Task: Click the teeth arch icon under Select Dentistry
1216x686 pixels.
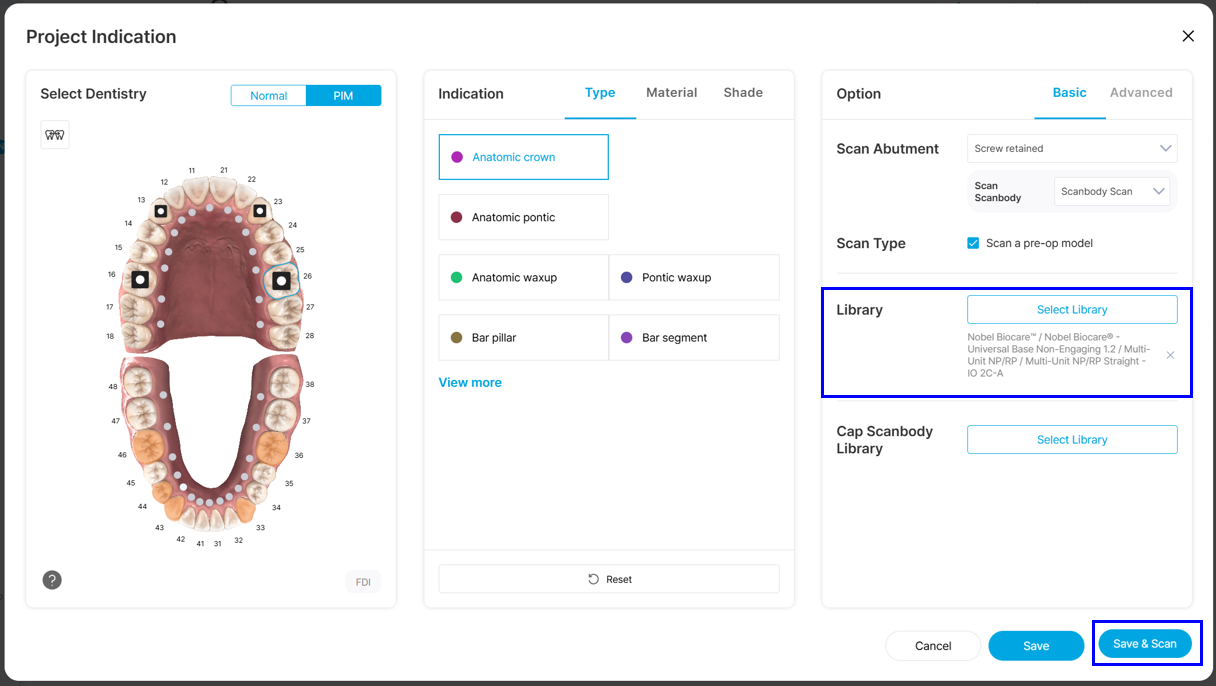Action: tap(55, 135)
